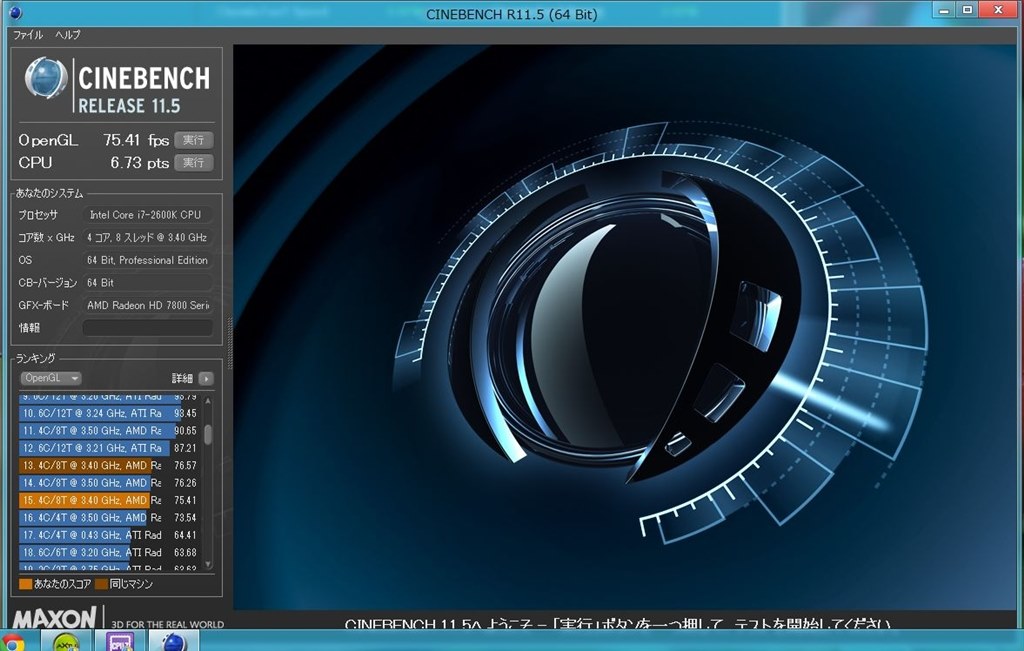
Task: Click the ranking list scrollbar thumb
Action: tap(208, 434)
